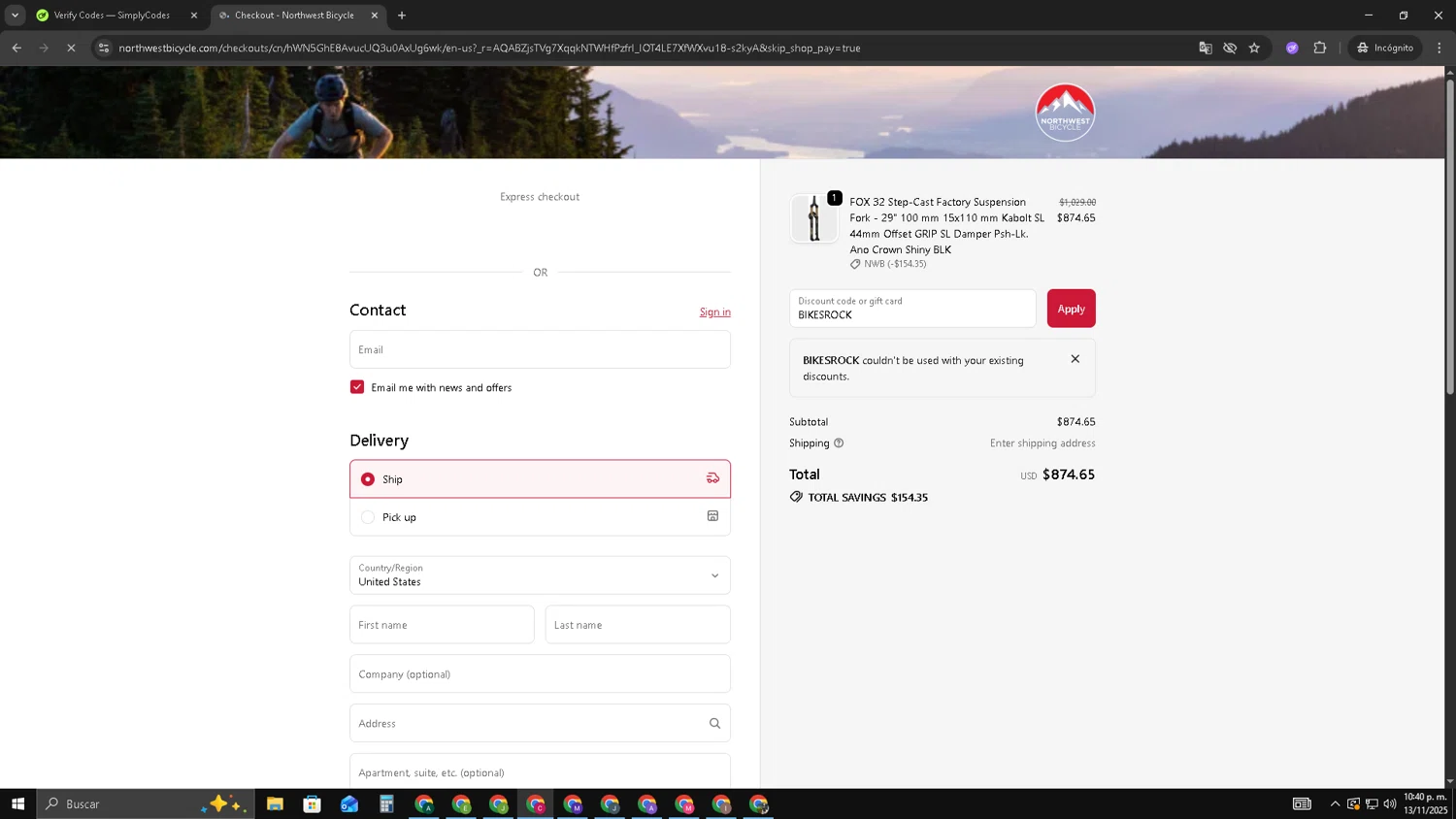Open the Calculator app from the taskbar
Screen dimensions: 1456x819
coord(386,803)
